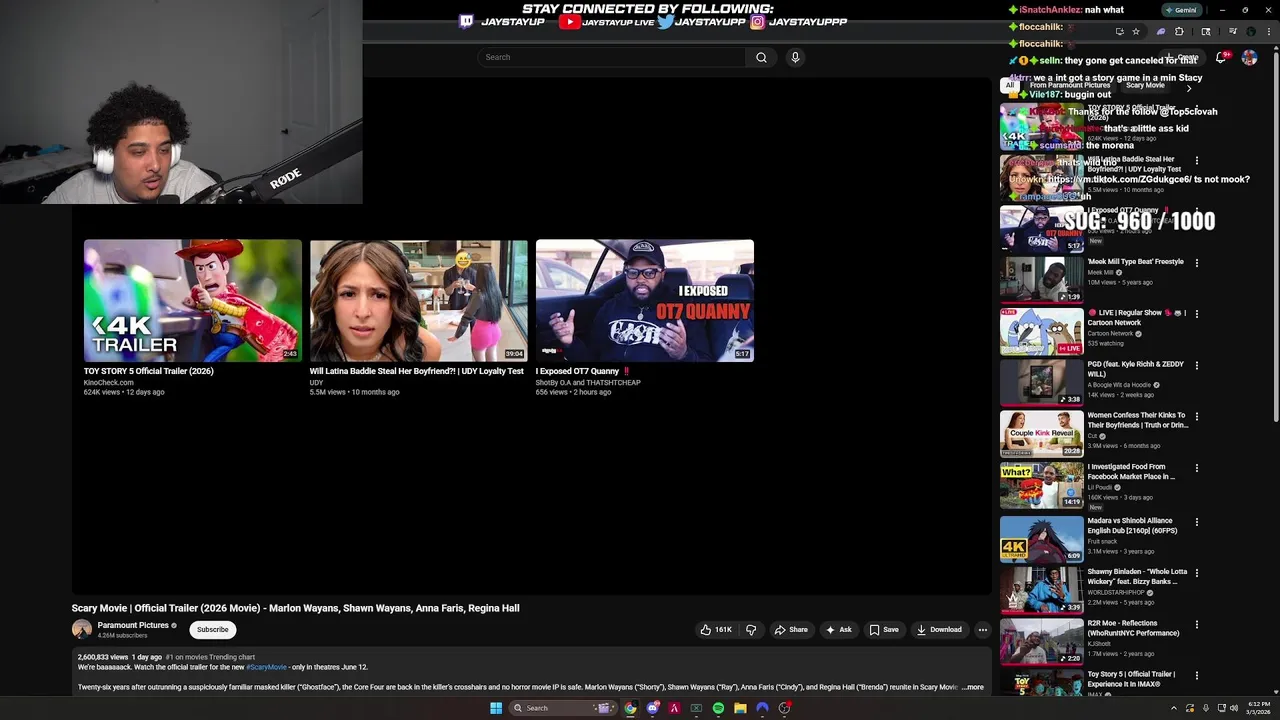
Task: Bookmark this page with the star icon
Action: tap(1135, 31)
